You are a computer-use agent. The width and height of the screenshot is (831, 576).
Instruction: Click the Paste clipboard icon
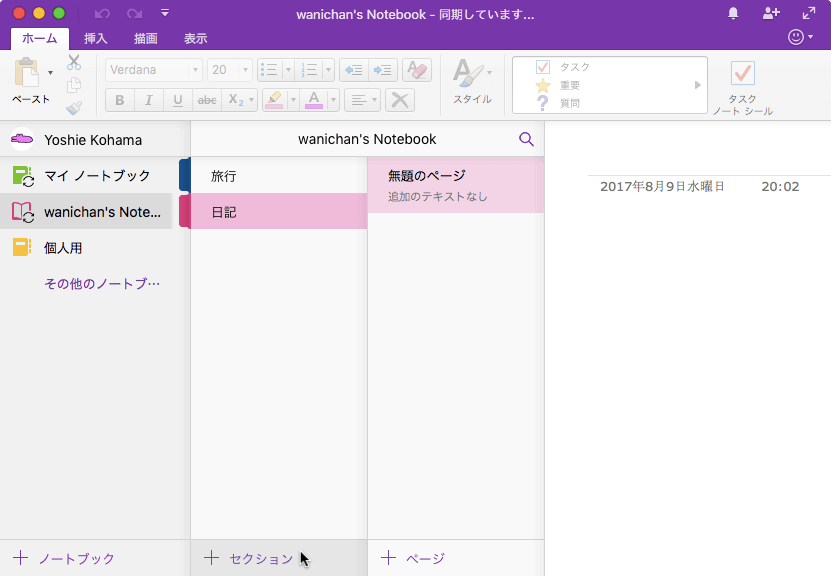click(26, 73)
